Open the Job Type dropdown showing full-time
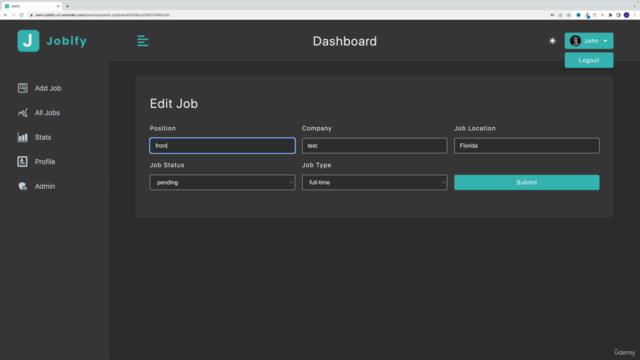640x360 pixels. [374, 182]
